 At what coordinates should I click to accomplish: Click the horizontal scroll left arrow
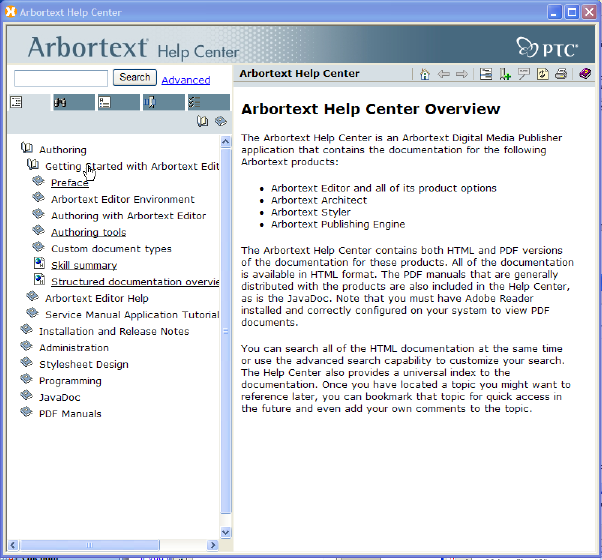[x=13, y=545]
